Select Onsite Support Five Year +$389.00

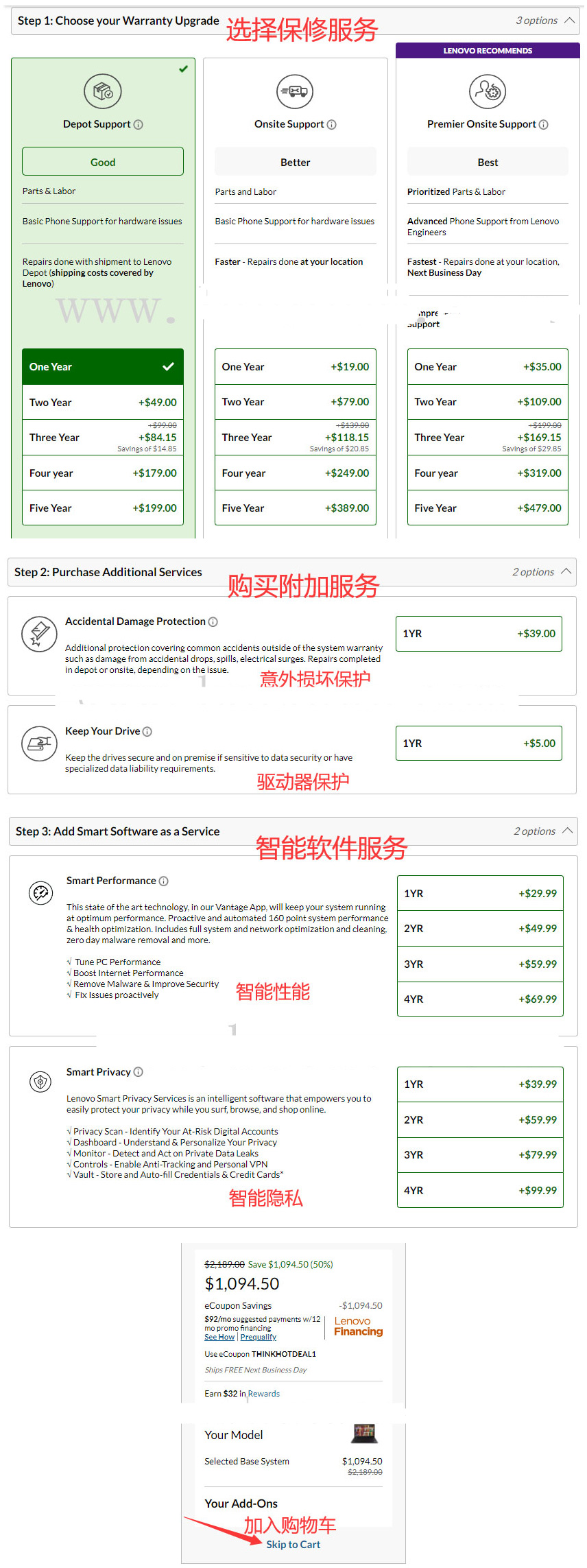click(x=296, y=508)
